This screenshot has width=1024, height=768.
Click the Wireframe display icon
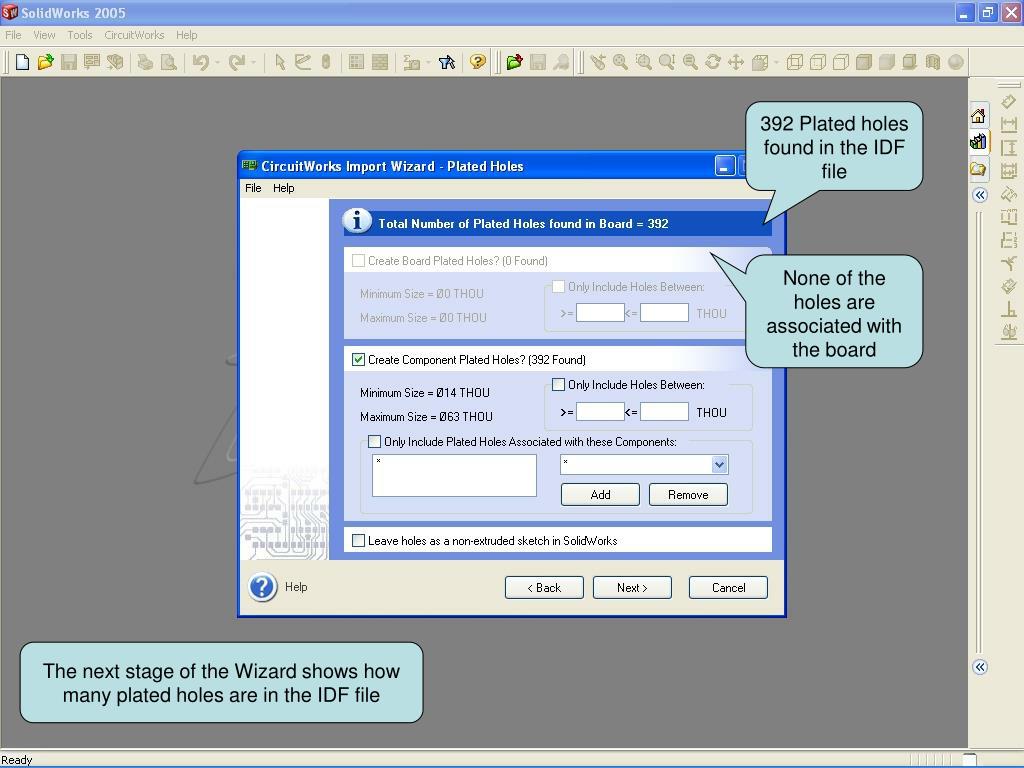[795, 62]
